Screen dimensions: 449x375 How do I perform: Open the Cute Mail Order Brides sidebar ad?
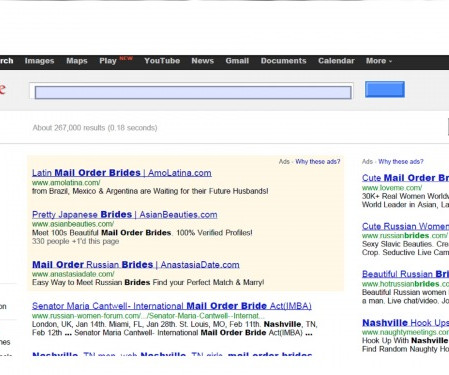click(x=405, y=178)
